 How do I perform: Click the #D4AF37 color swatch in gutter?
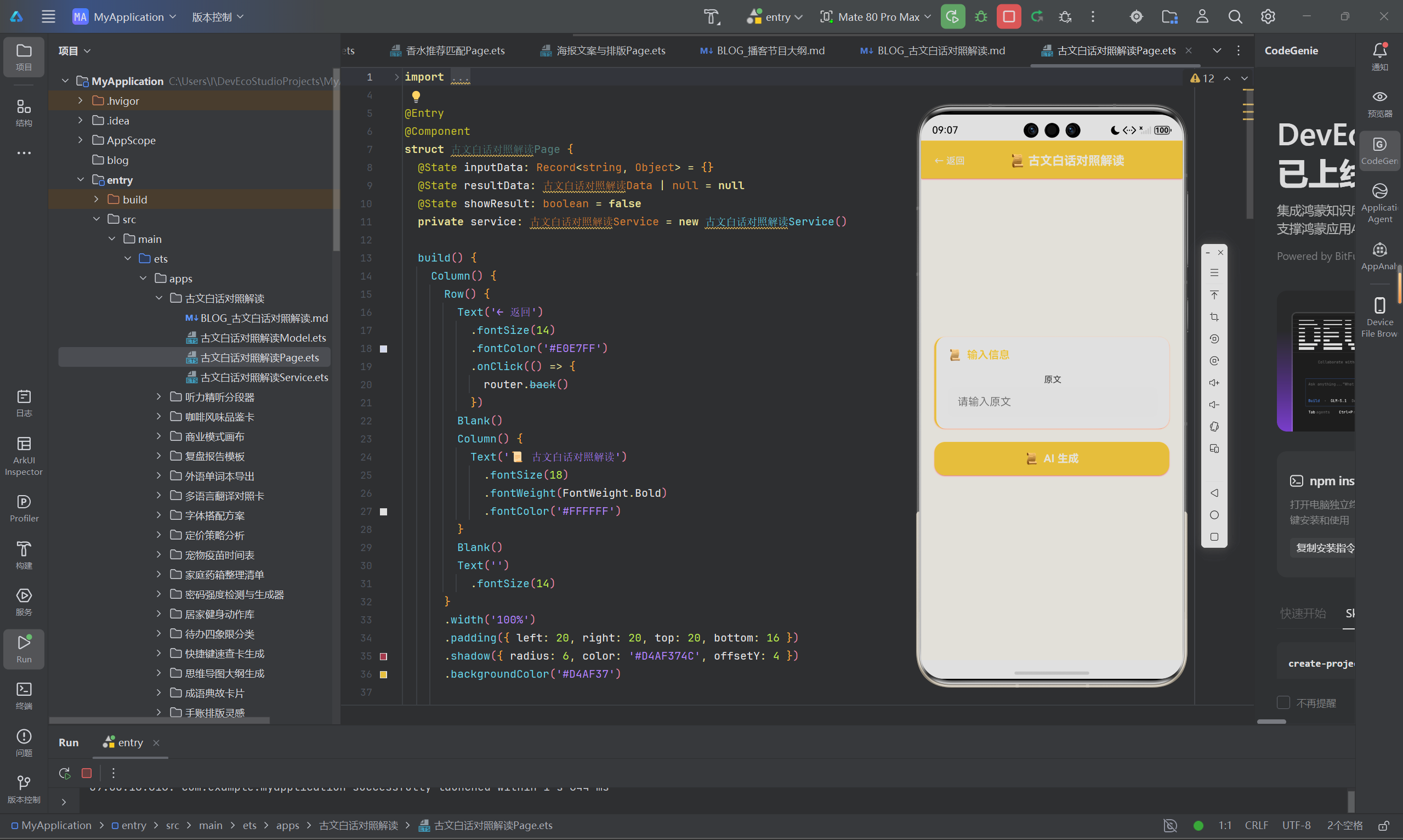[383, 674]
